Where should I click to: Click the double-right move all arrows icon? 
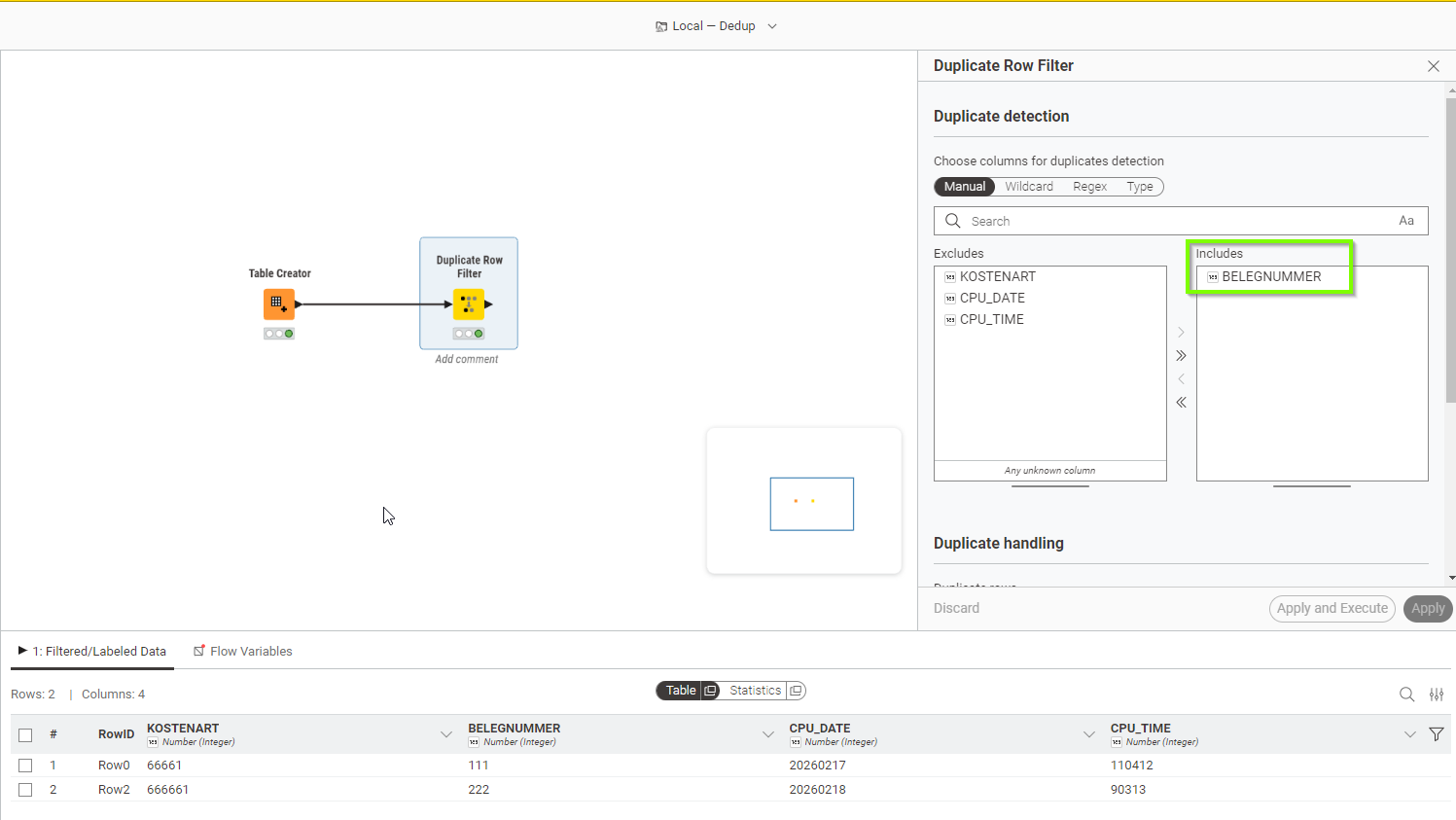(1181, 356)
